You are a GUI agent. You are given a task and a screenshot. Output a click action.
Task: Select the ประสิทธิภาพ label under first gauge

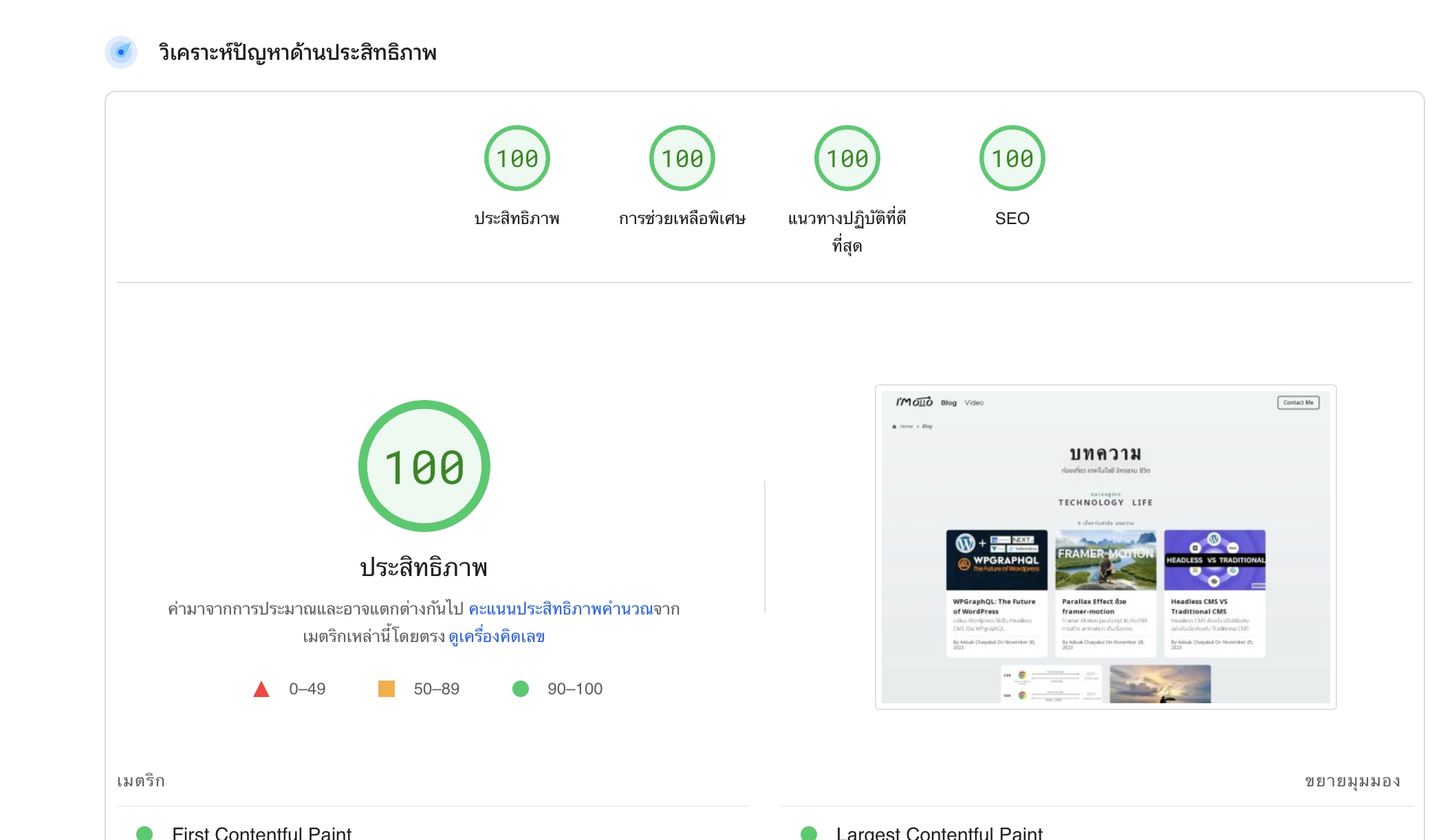[x=517, y=219]
